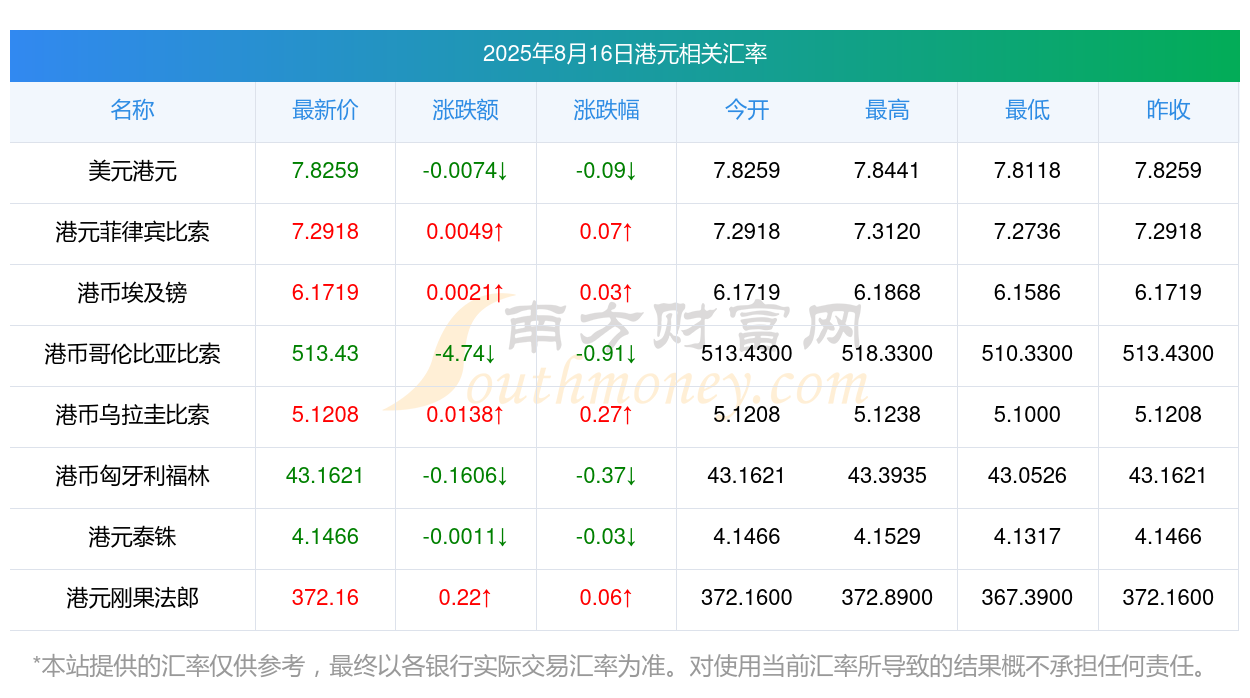Viewport: 1250px width, 698px height.
Task: Click percent change 0.07↑
Action: [606, 232]
